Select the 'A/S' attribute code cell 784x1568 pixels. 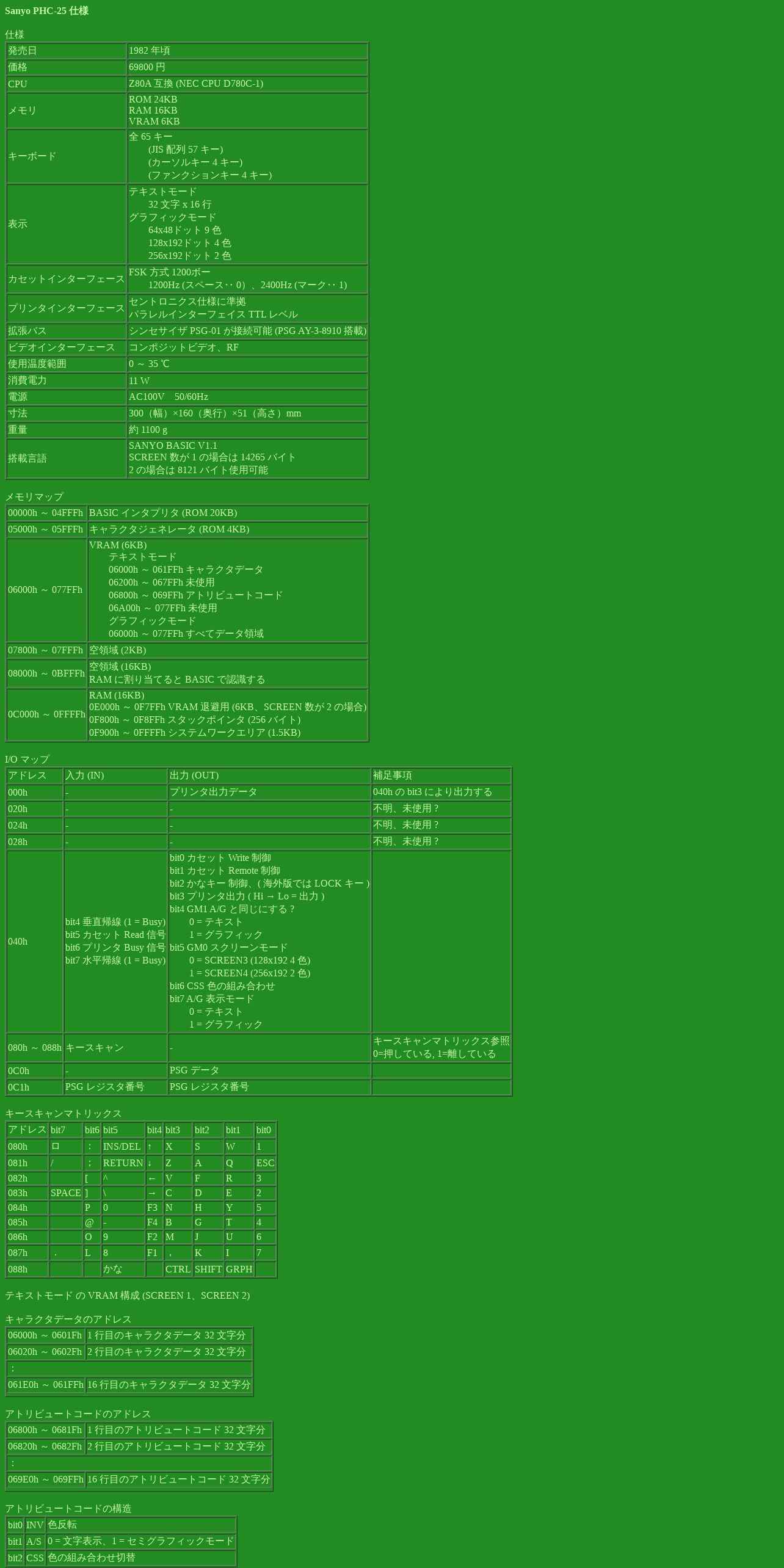click(x=35, y=1541)
